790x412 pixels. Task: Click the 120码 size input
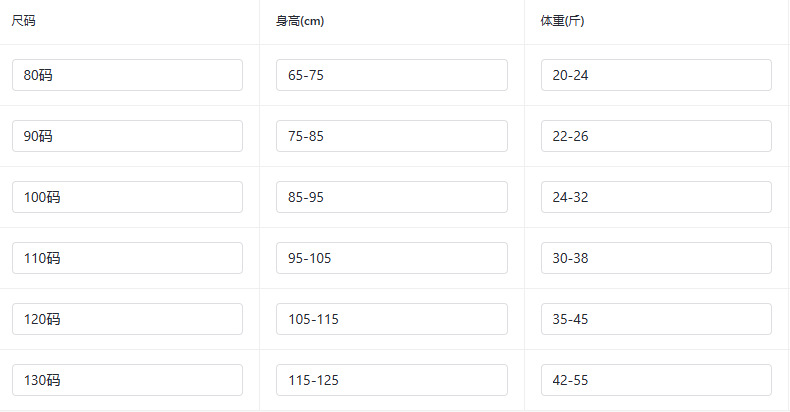click(127, 319)
